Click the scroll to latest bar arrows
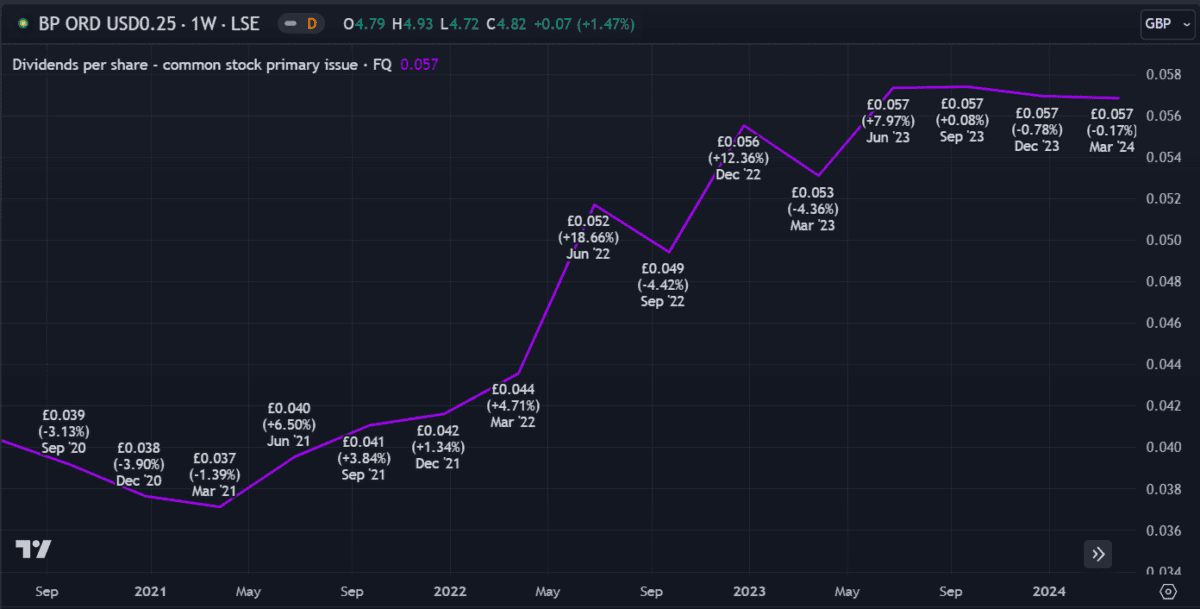This screenshot has height=609, width=1200. 1097,553
